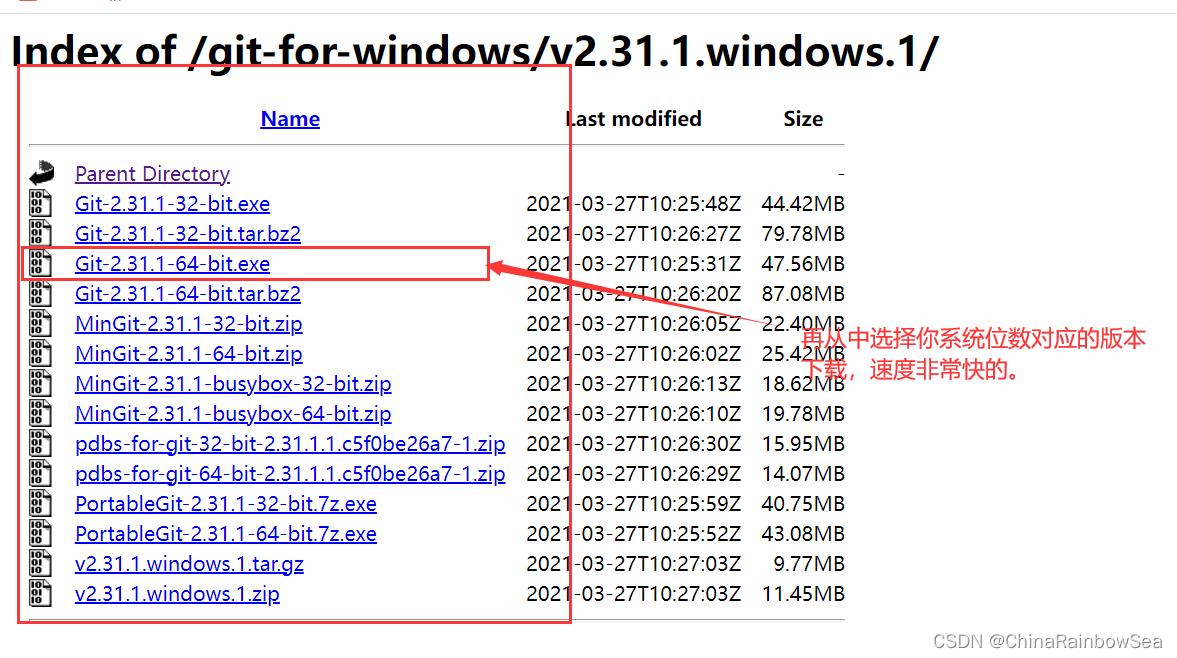Screen dimensions: 1177x658
Task: Click file icon beside v2.31.1.windows.1.zip
Action: tap(41, 593)
